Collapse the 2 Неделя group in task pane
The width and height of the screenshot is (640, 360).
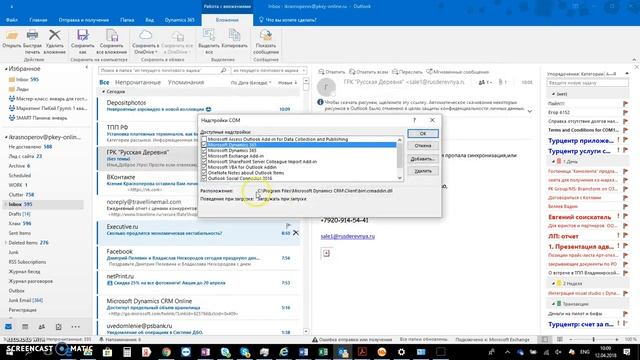(x=553, y=283)
